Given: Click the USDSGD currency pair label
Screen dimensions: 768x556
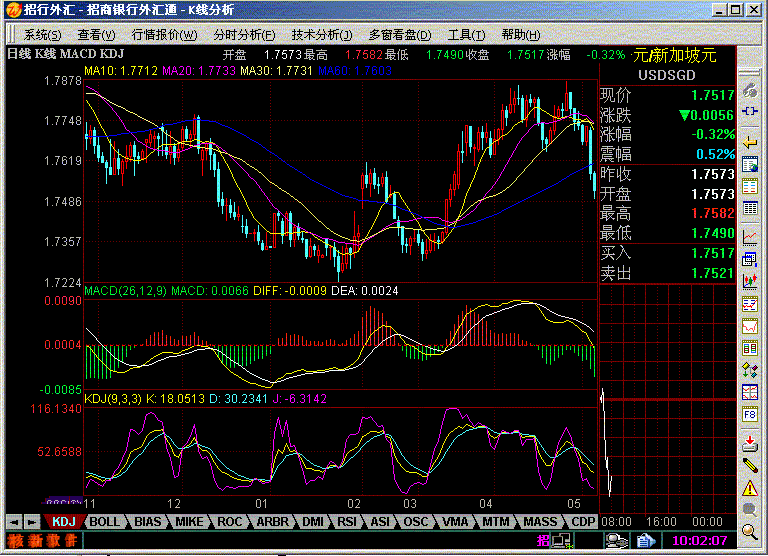Looking at the screenshot, I should coord(667,75).
